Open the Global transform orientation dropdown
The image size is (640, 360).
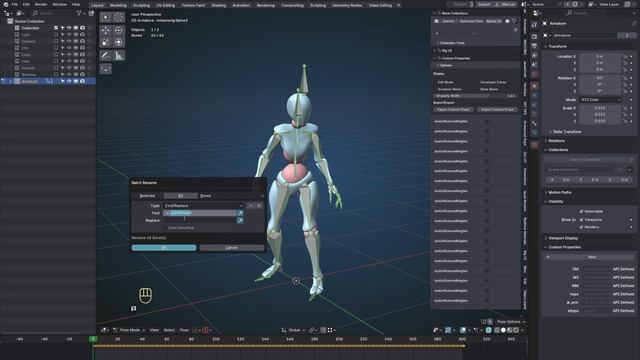point(293,330)
